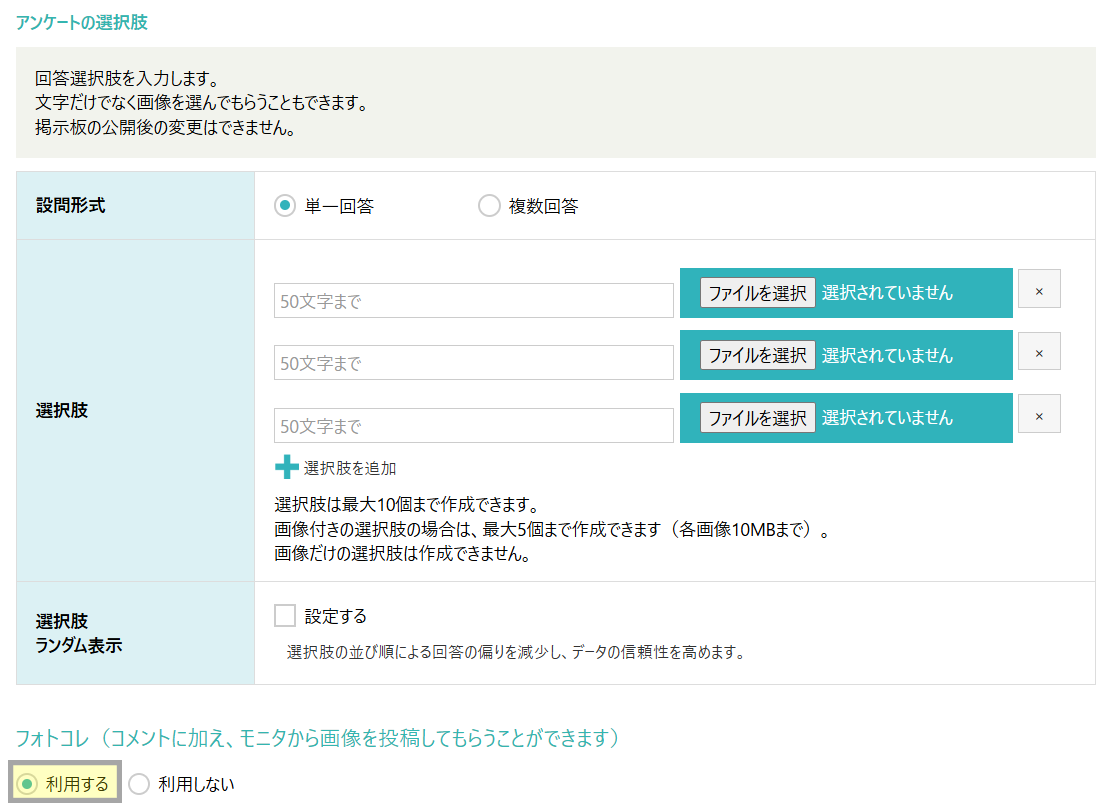
Task: Click the second 50文字まで choice input field
Action: pyautogui.click(x=474, y=363)
